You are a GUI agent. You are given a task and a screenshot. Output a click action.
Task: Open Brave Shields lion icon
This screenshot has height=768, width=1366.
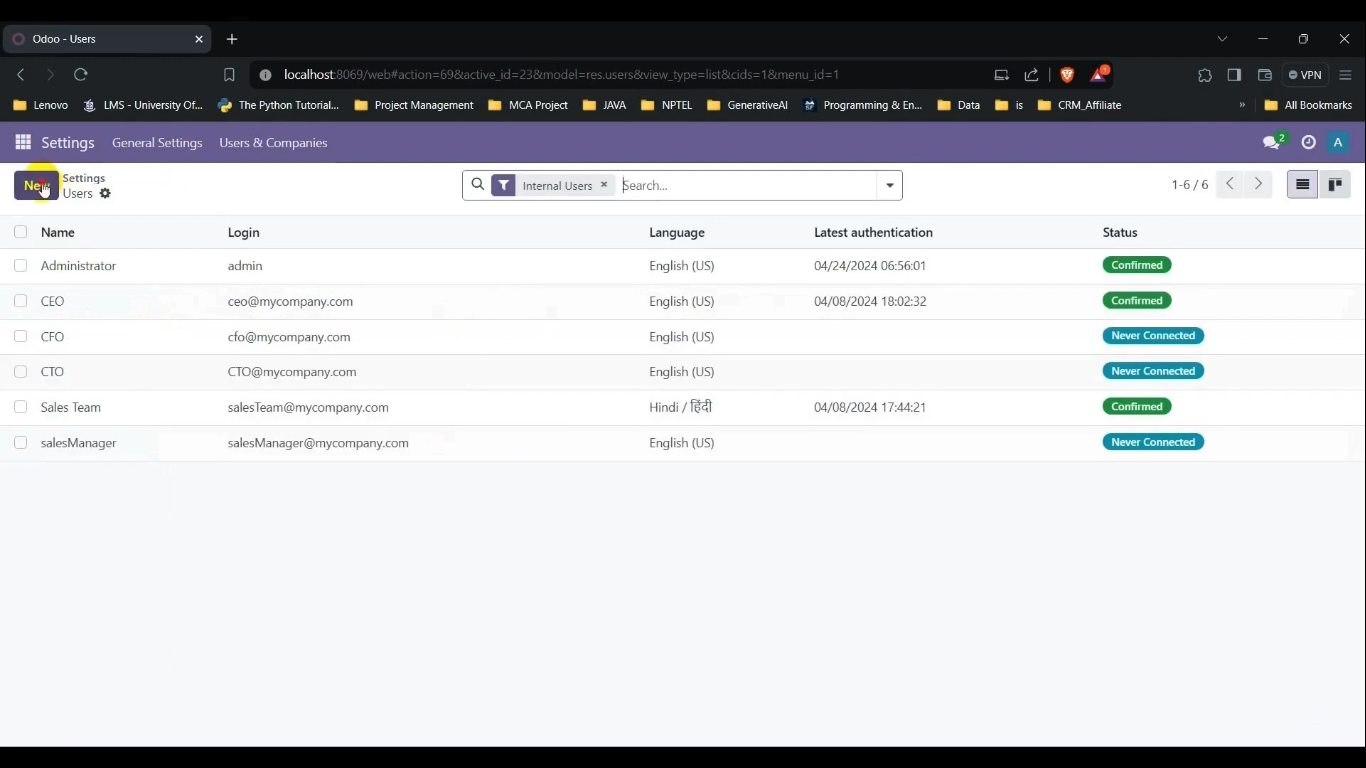pyautogui.click(x=1067, y=75)
